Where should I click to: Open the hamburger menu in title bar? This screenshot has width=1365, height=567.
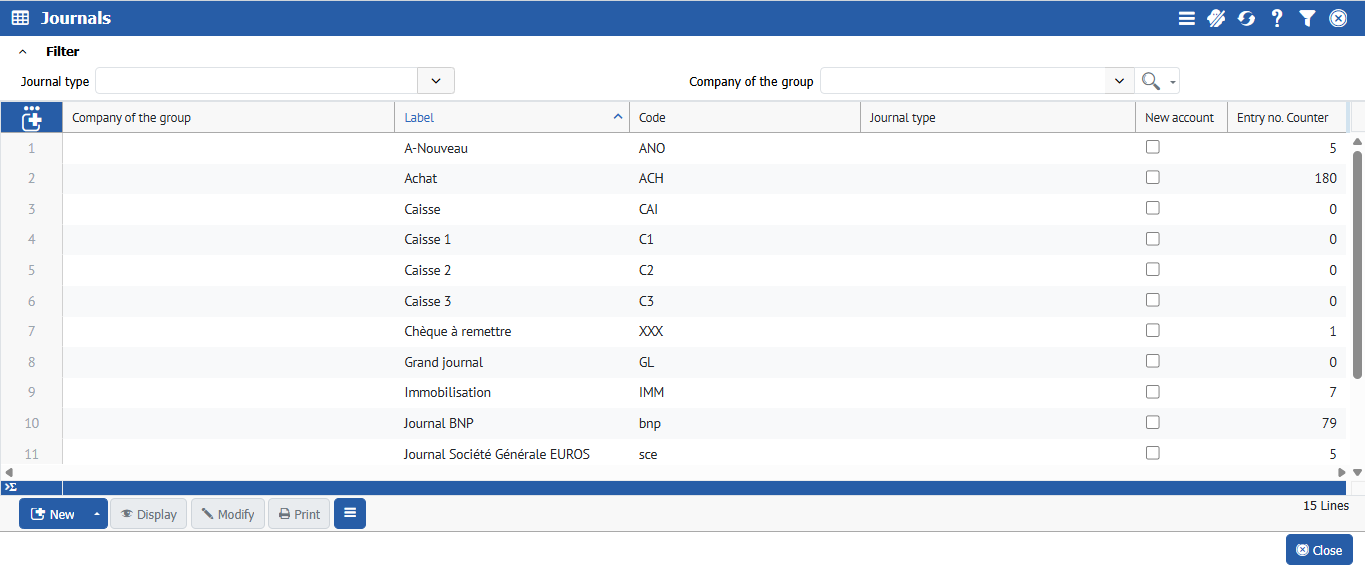coord(1186,18)
